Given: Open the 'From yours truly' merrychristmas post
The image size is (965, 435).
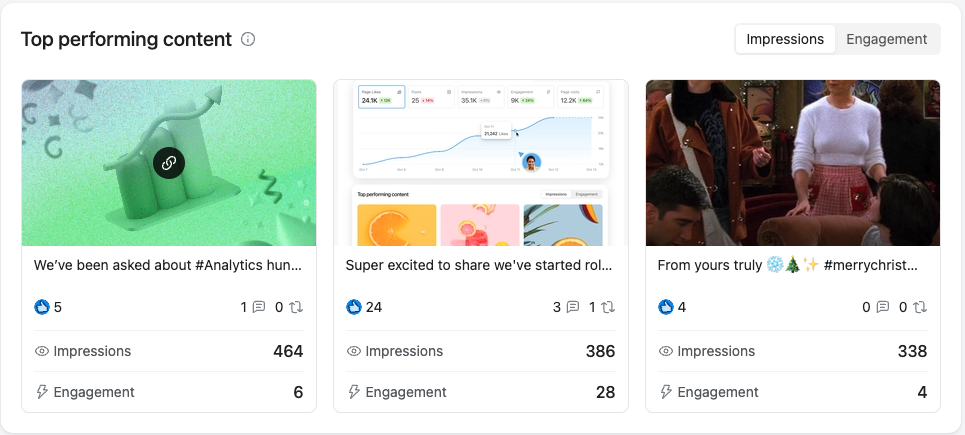Looking at the screenshot, I should point(792,266).
